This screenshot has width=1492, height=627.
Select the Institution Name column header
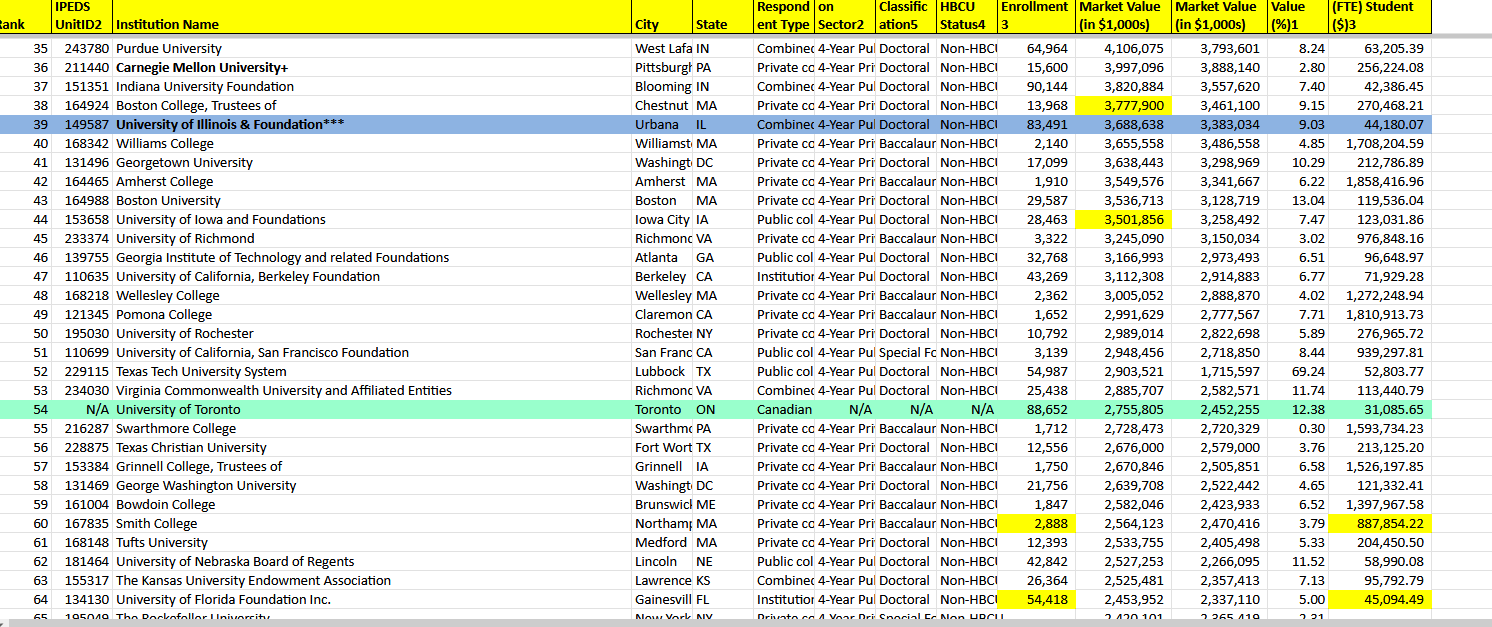tap(372, 16)
